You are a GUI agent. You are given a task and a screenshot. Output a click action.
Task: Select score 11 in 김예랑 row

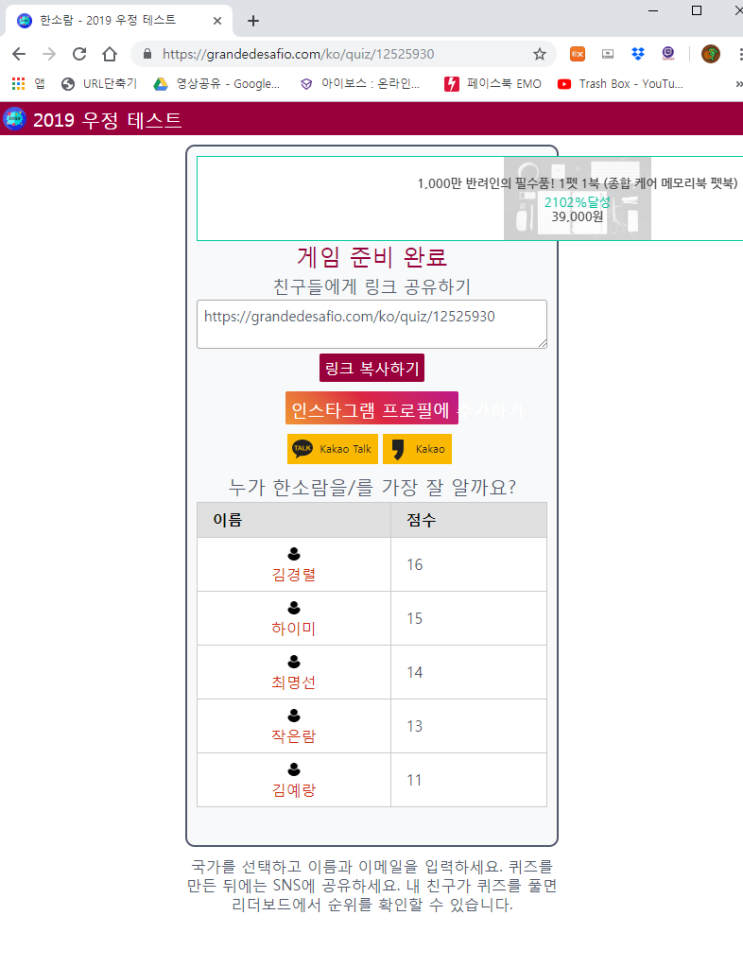[414, 780]
